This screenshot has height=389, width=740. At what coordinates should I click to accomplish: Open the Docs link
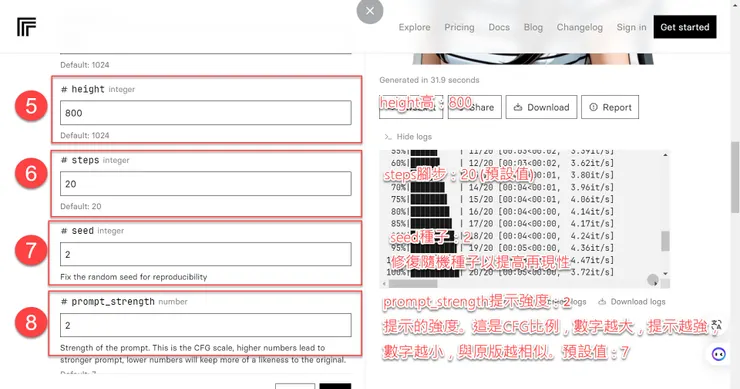click(x=499, y=27)
